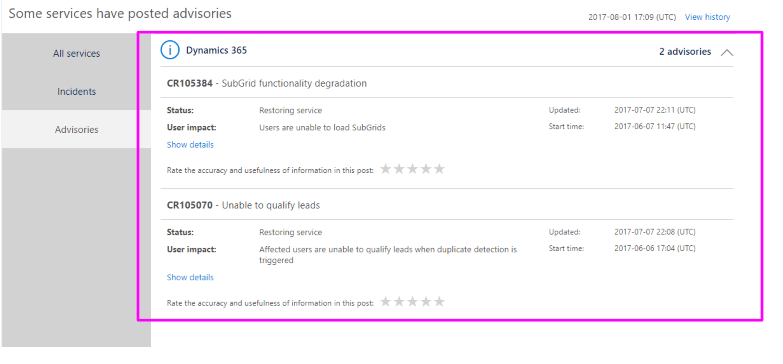Rate CR105384 post one star
Image resolution: width=783 pixels, height=364 pixels.
(x=386, y=169)
